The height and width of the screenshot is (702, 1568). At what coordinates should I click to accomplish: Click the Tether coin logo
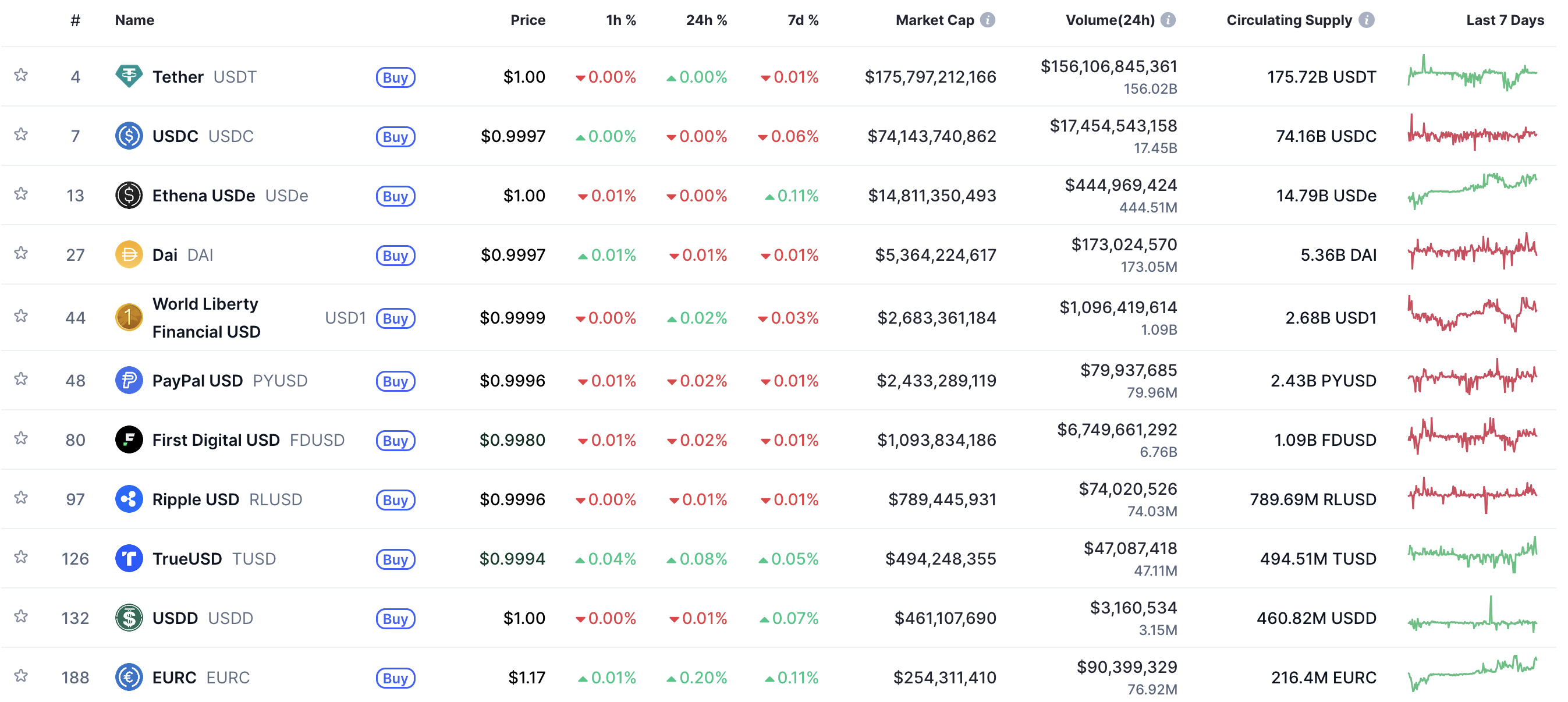[129, 76]
